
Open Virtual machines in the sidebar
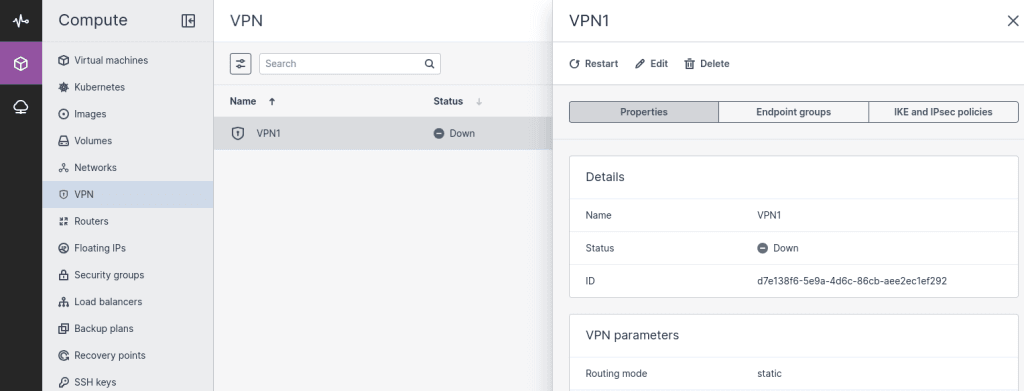[127, 60]
